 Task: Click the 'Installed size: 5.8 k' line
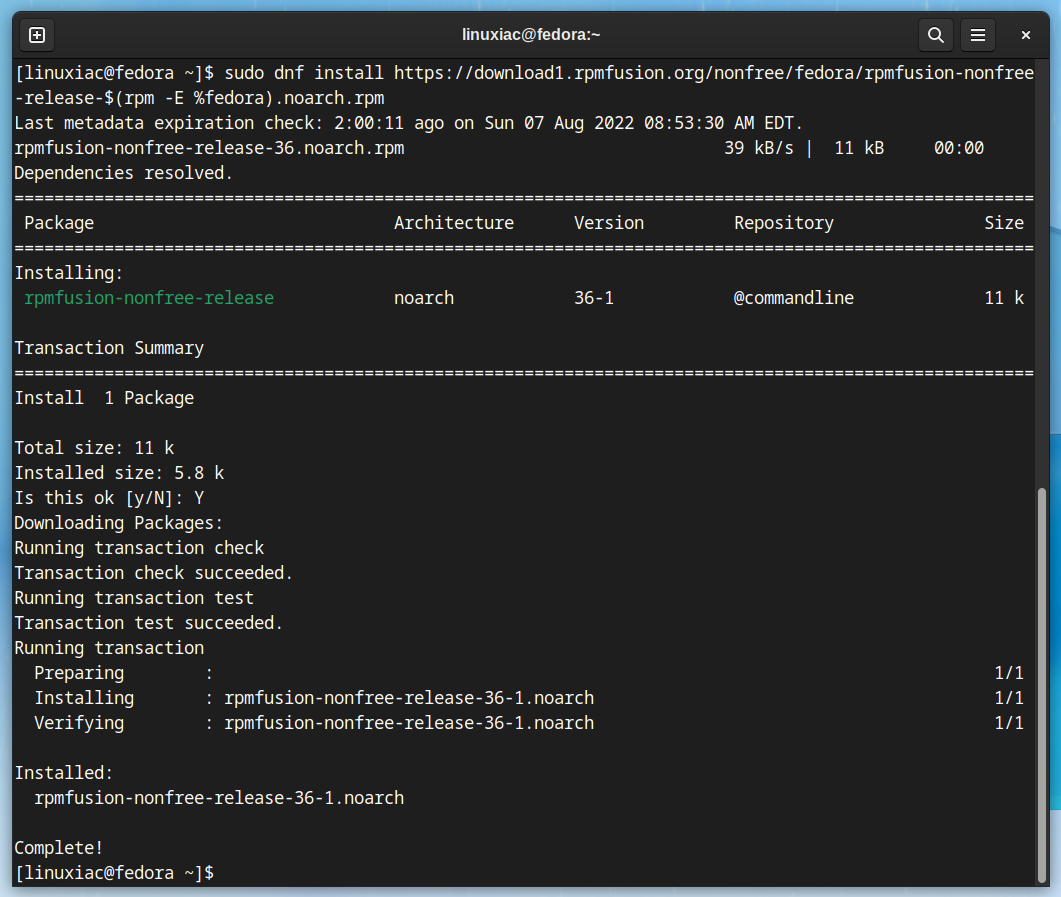click(119, 473)
